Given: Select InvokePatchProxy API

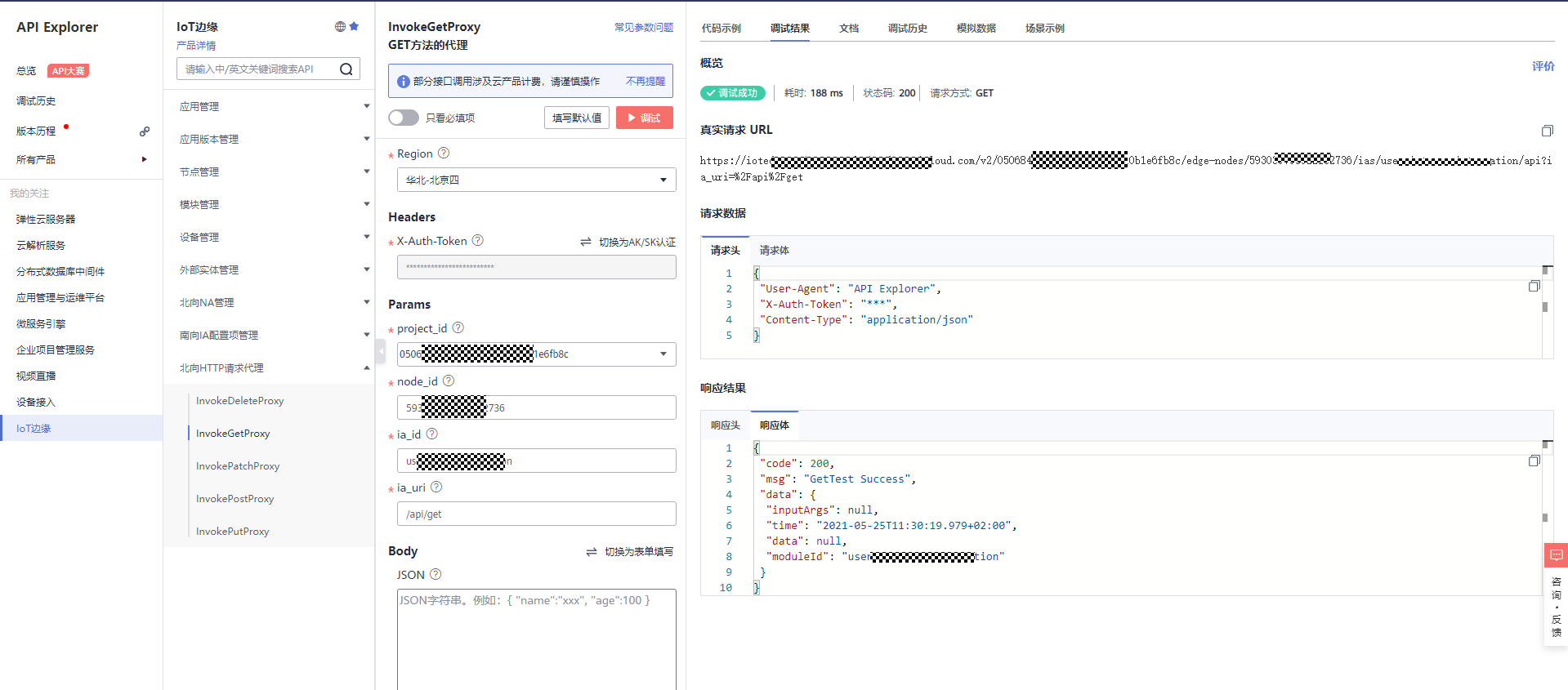Looking at the screenshot, I should pyautogui.click(x=238, y=465).
